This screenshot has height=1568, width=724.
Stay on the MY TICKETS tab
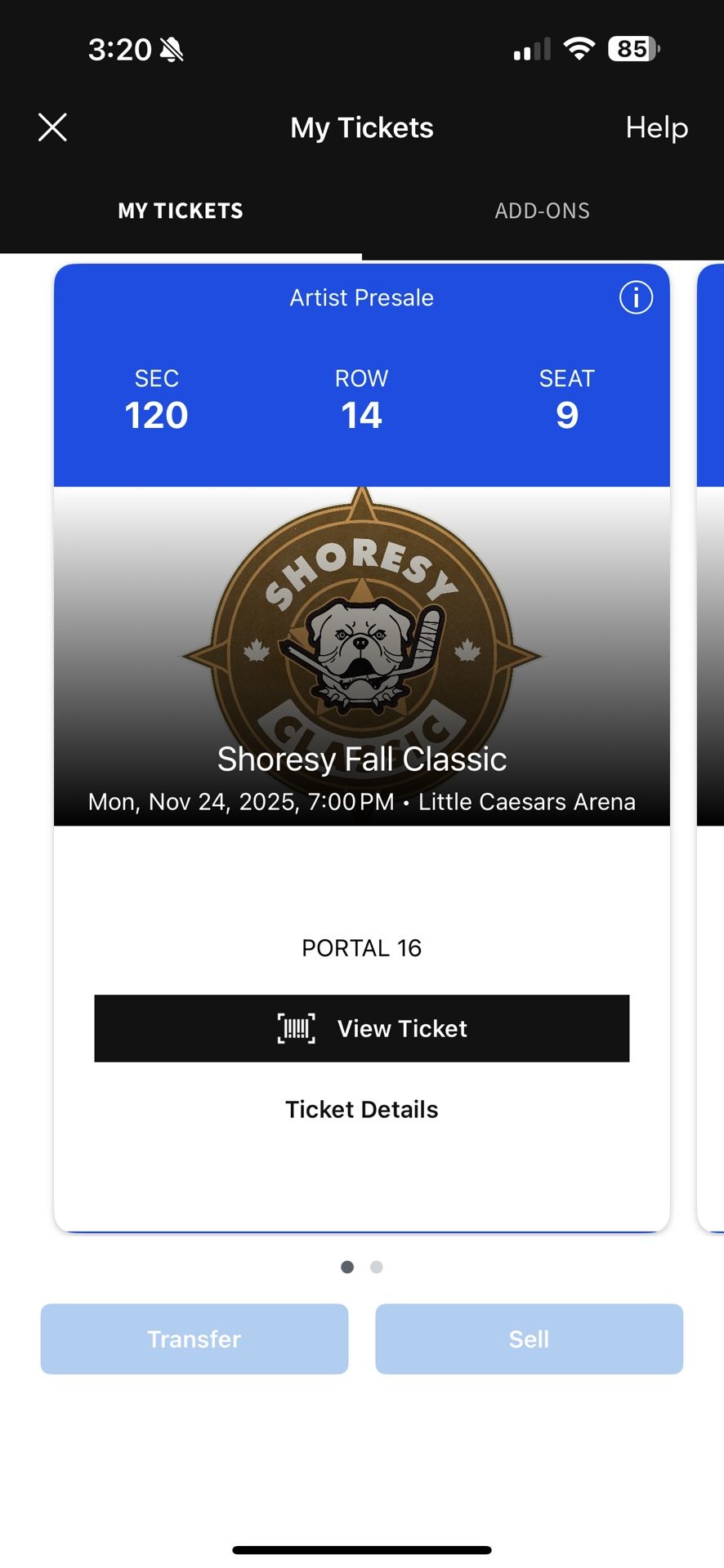pos(180,211)
